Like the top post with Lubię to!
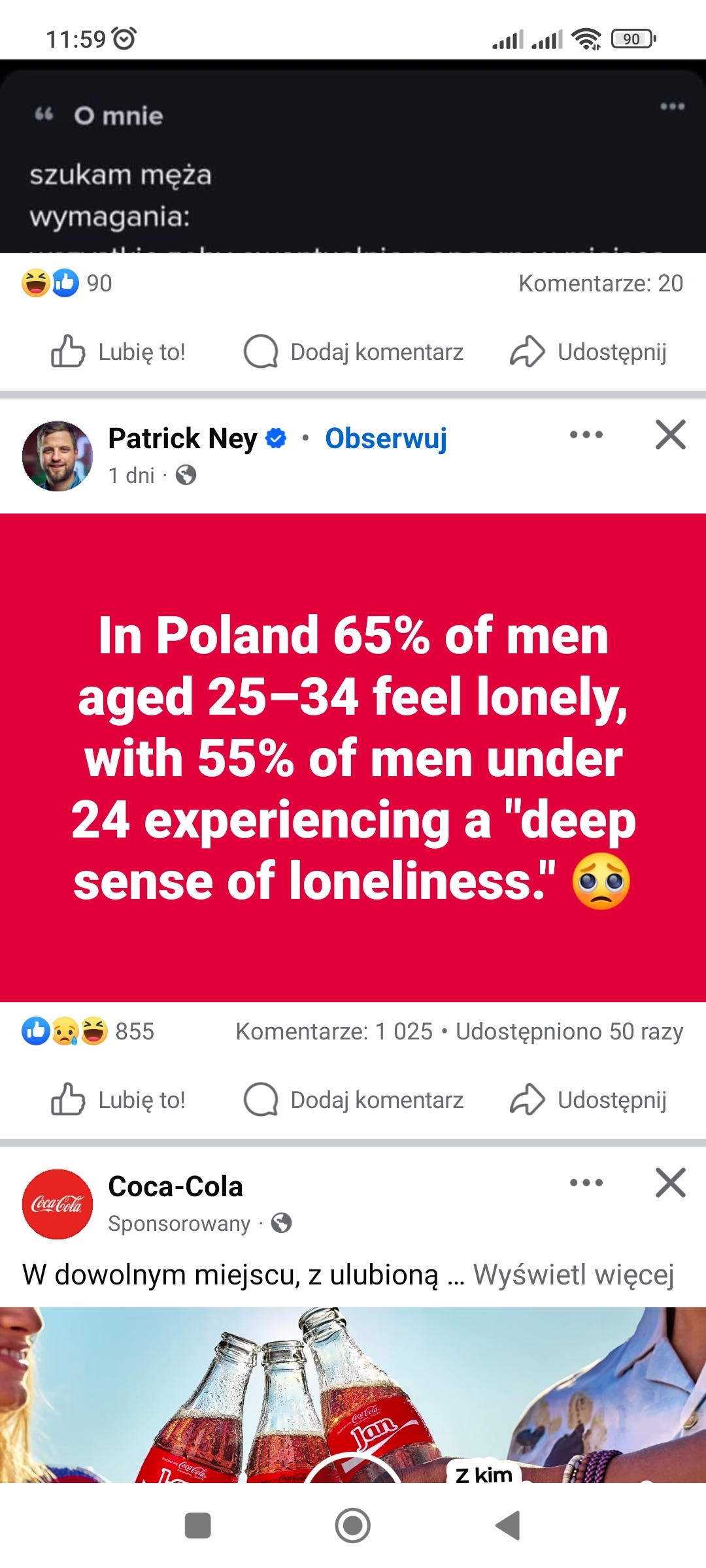The image size is (706, 1568). tap(118, 352)
